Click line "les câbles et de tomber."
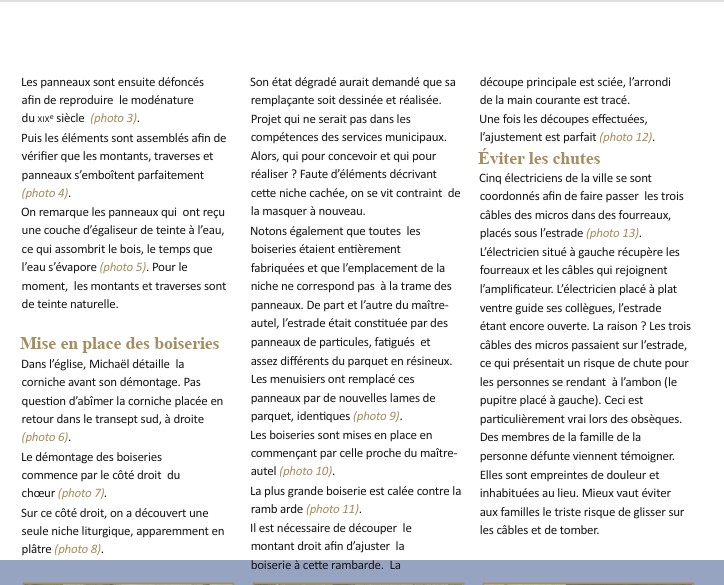 click(539, 530)
